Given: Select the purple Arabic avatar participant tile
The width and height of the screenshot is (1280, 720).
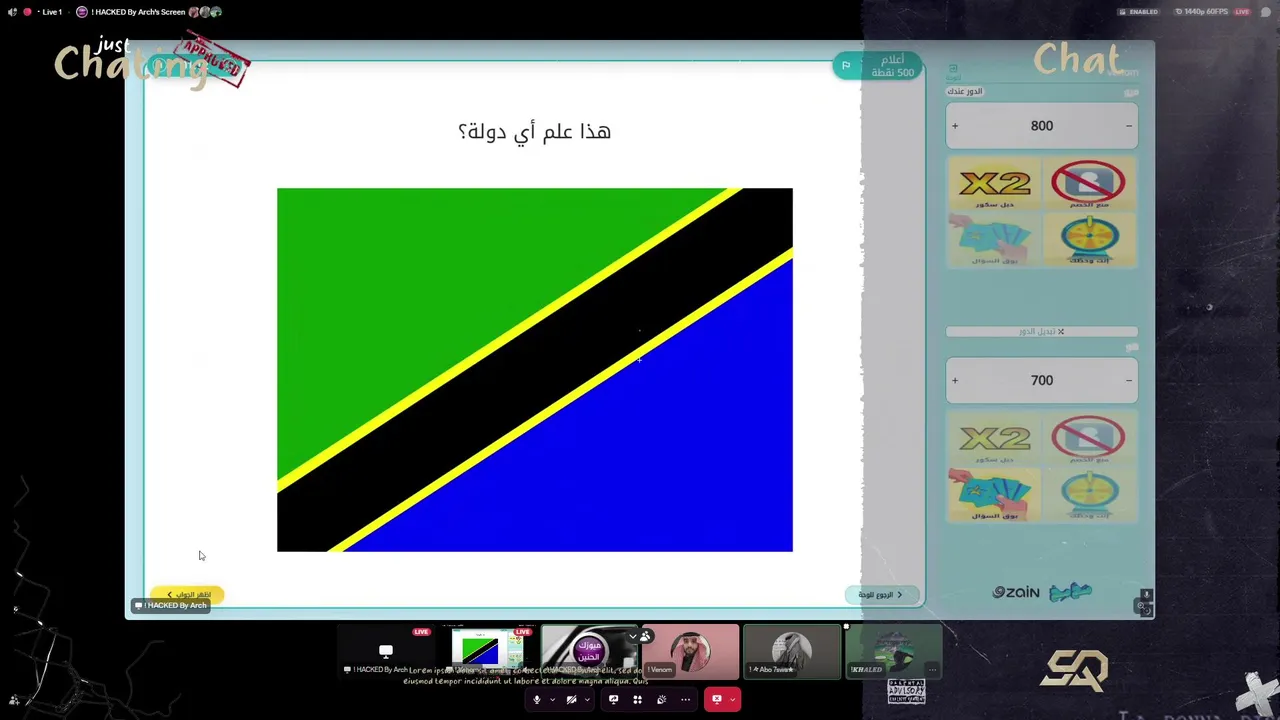Looking at the screenshot, I should [x=589, y=651].
